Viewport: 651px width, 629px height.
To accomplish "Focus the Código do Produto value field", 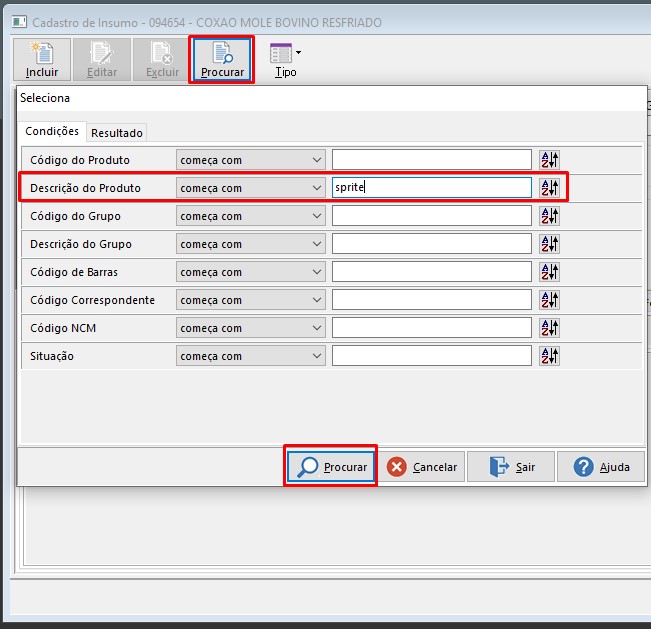I will point(432,160).
